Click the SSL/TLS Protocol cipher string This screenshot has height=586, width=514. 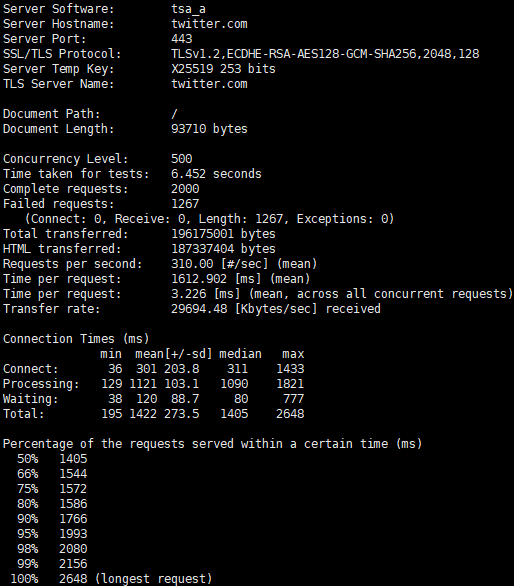[x=325, y=54]
